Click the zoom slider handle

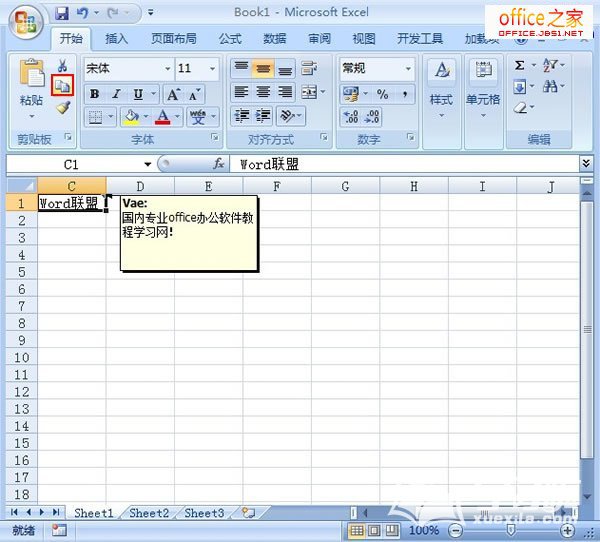click(511, 530)
